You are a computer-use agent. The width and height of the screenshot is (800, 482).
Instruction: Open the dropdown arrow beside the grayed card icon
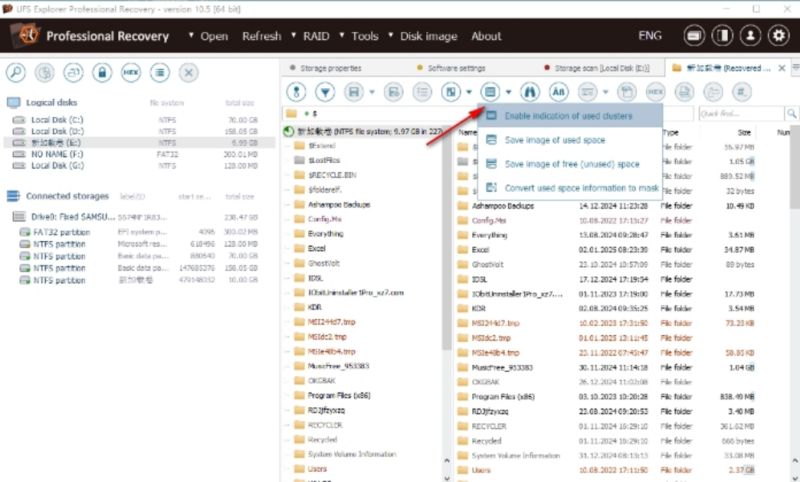point(606,92)
